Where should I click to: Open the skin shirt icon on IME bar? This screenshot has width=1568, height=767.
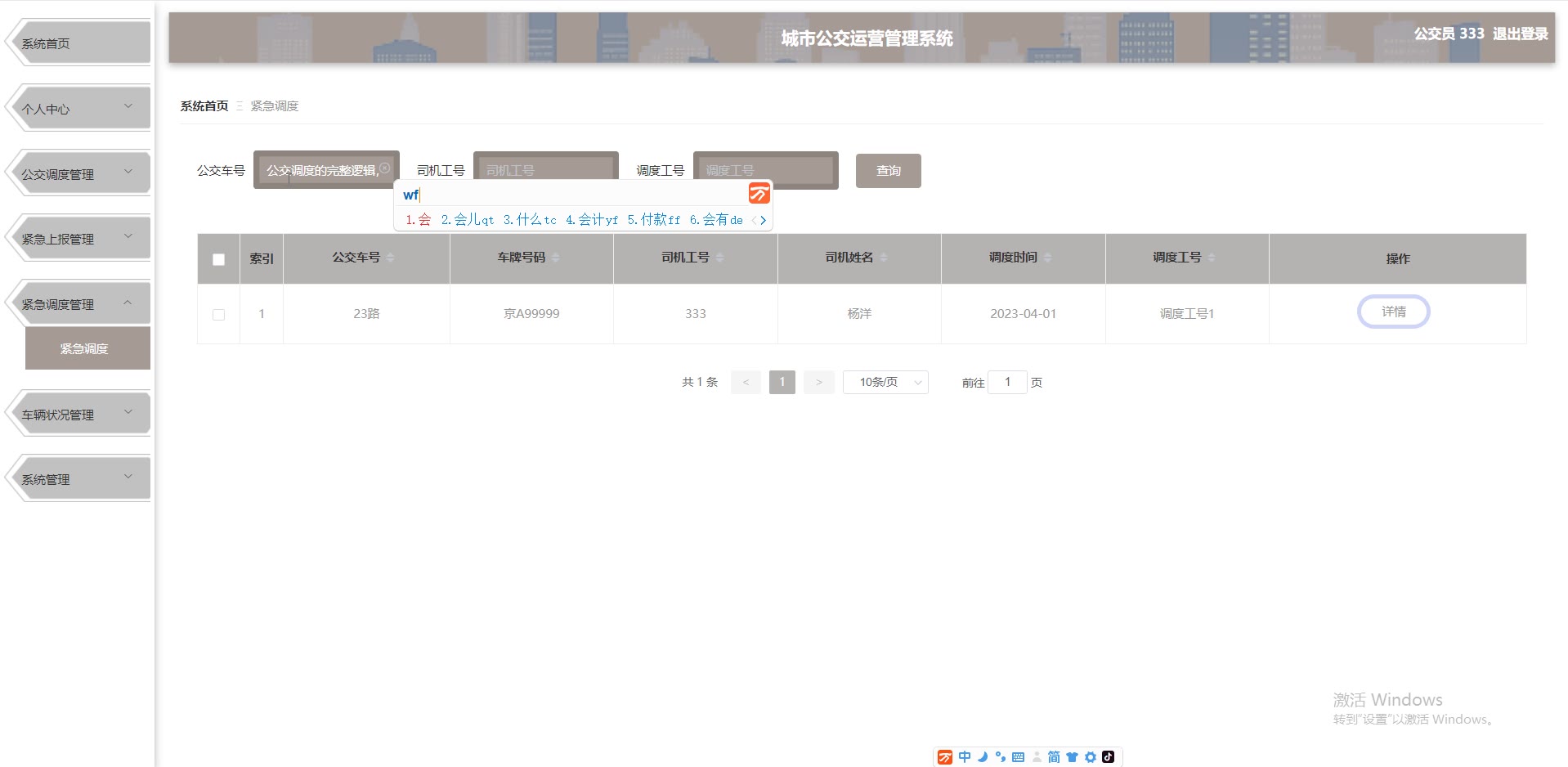tap(1072, 757)
